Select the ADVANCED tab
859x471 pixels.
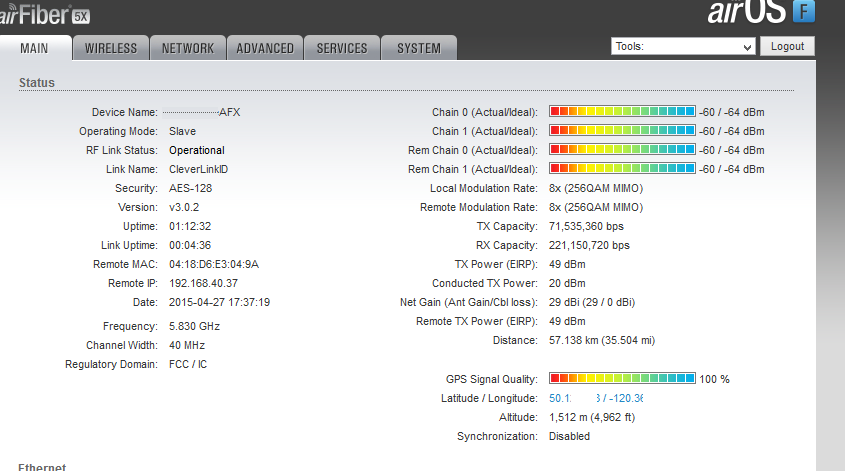point(265,48)
